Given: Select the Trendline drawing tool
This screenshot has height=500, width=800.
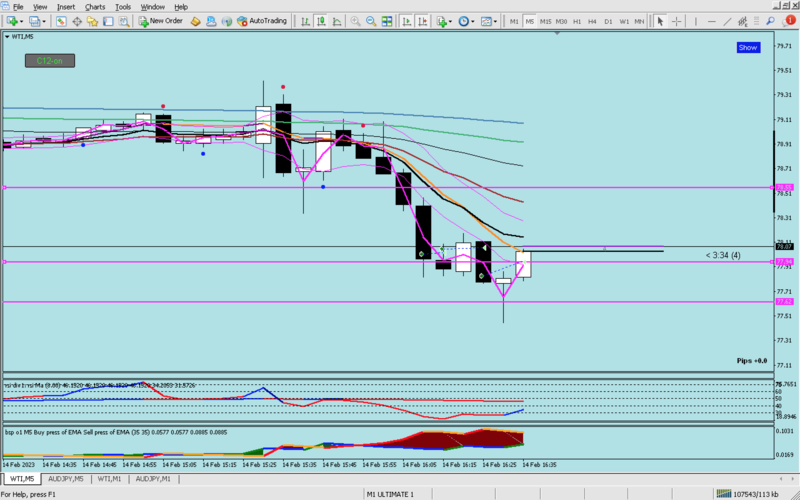Looking at the screenshot, I should (x=728, y=21).
